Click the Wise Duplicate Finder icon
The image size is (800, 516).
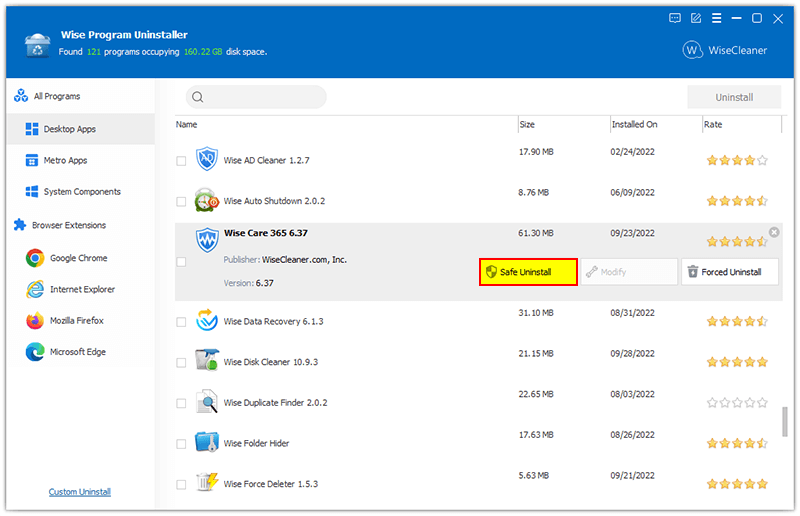coord(207,401)
